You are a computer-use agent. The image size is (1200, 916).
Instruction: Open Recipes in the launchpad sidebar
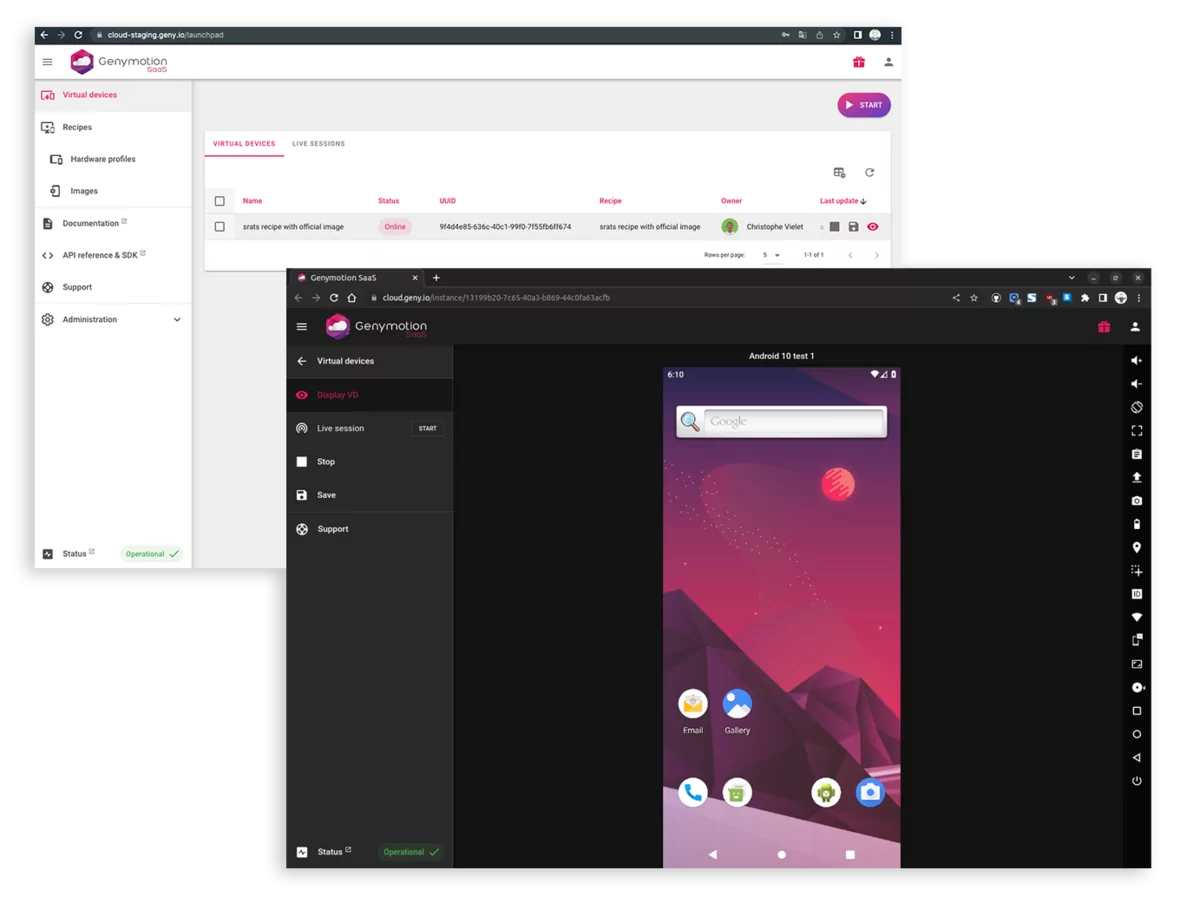click(112, 127)
